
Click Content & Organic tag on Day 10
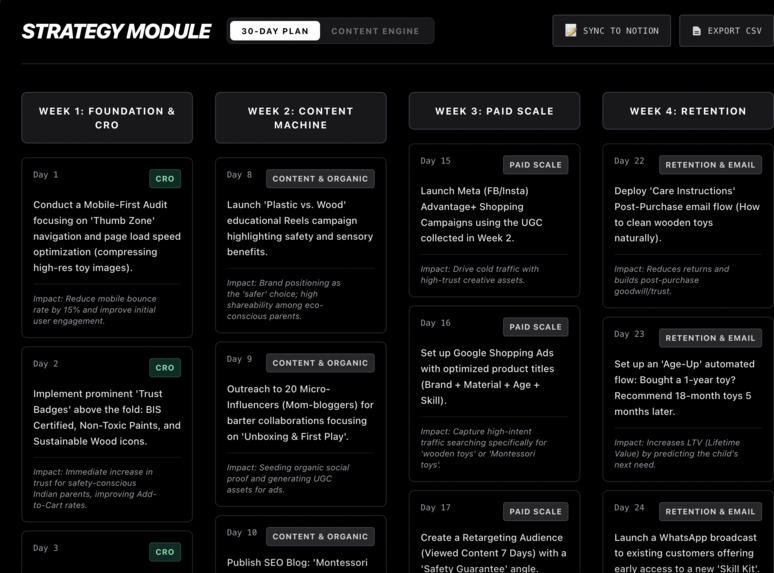(x=320, y=536)
